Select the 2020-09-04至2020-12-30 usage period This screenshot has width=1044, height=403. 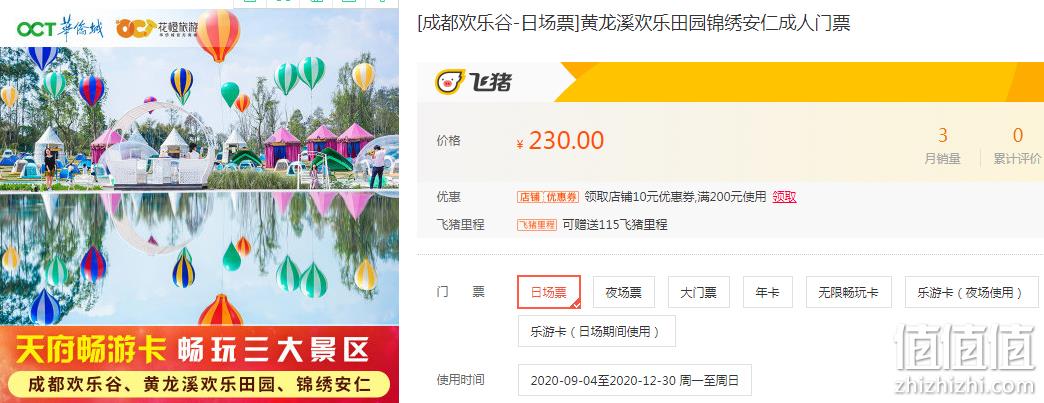click(x=635, y=380)
